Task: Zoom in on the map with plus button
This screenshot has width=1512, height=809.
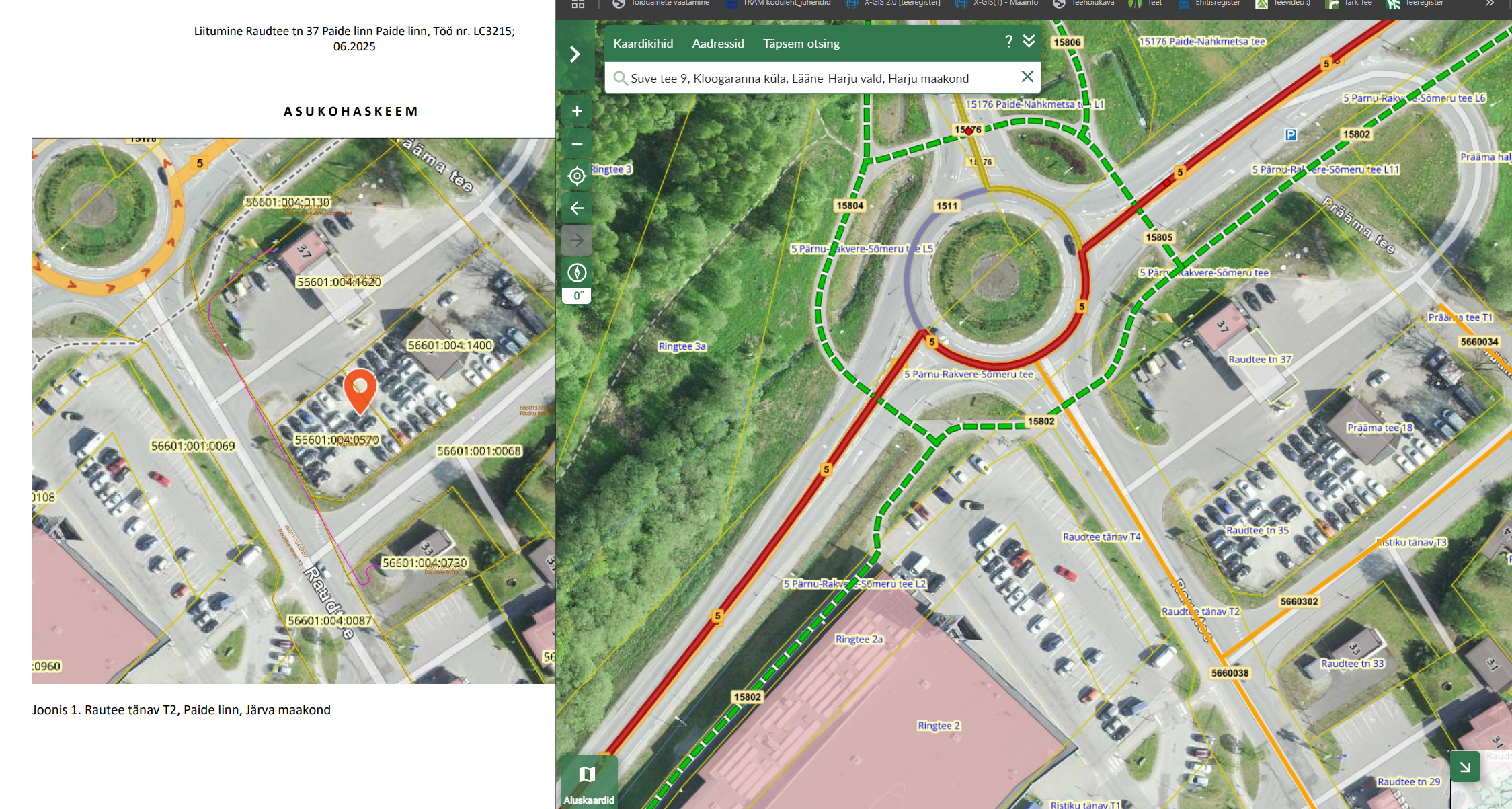Action: [x=577, y=112]
